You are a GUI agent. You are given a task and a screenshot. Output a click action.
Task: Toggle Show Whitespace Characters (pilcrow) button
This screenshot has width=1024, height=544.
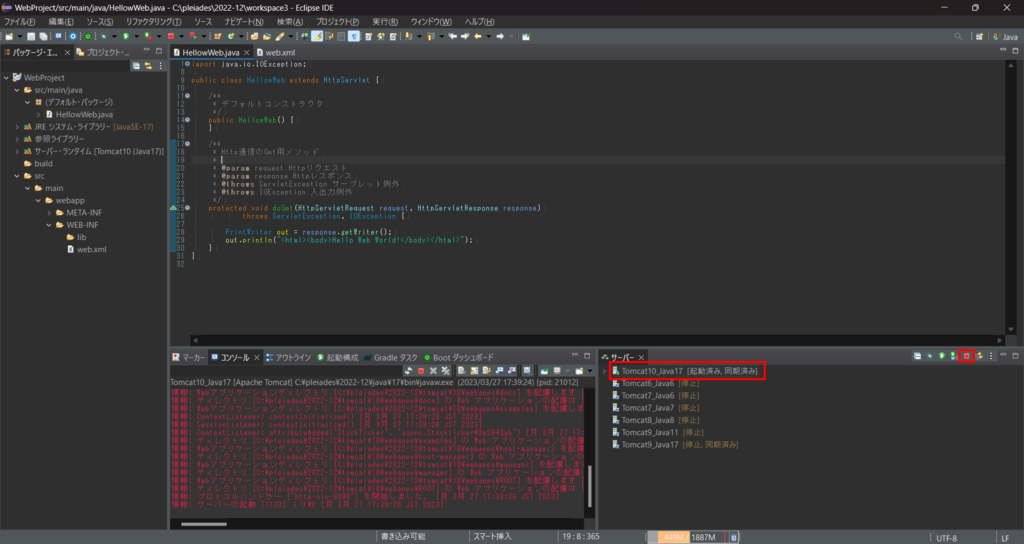click(354, 36)
